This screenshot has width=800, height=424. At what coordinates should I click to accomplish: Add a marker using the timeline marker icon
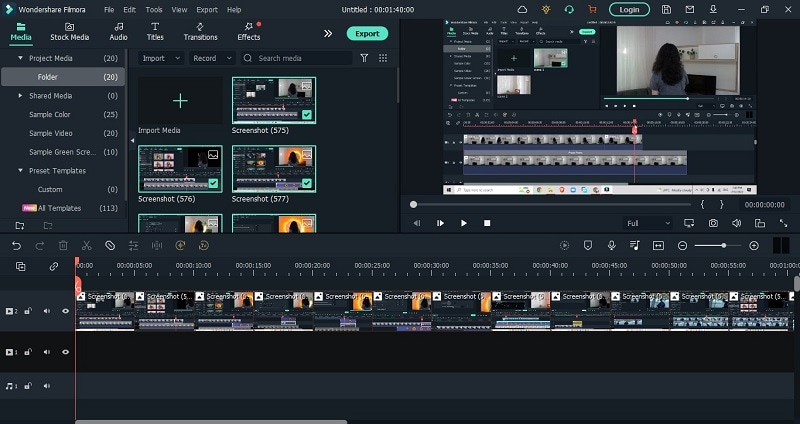point(587,245)
